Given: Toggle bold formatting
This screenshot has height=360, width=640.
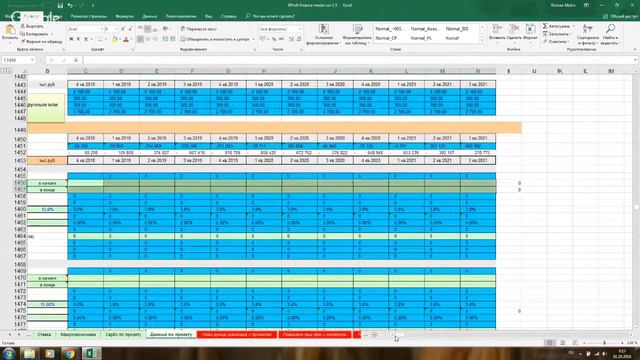Looking at the screenshot, I should coord(71,39).
